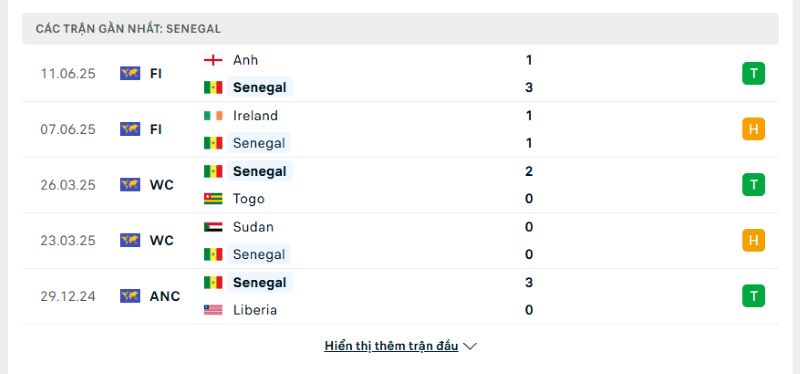Select Liberia team name
800x374 pixels.
tap(255, 310)
